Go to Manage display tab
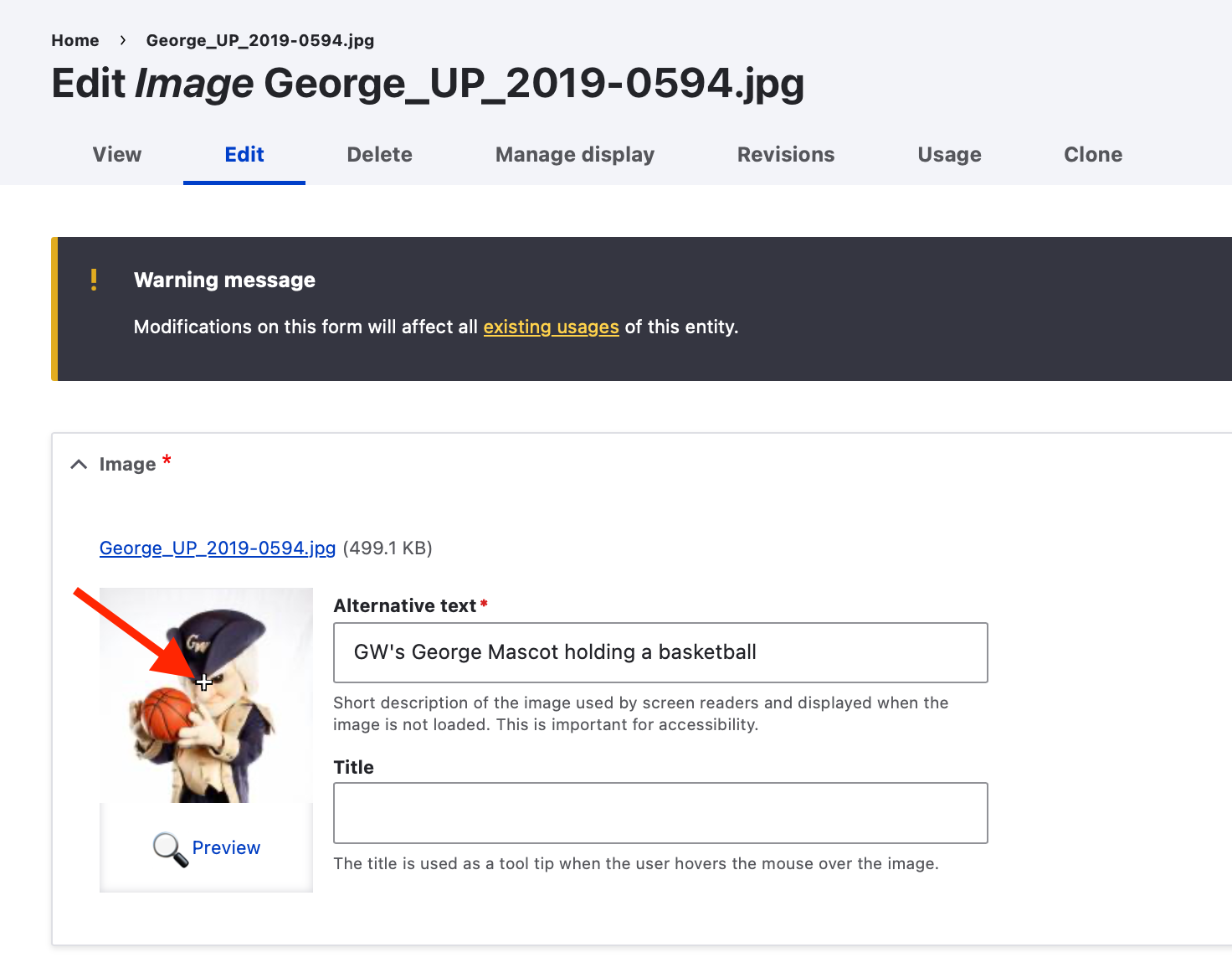Screen dimensions: 1232x978 point(574,155)
